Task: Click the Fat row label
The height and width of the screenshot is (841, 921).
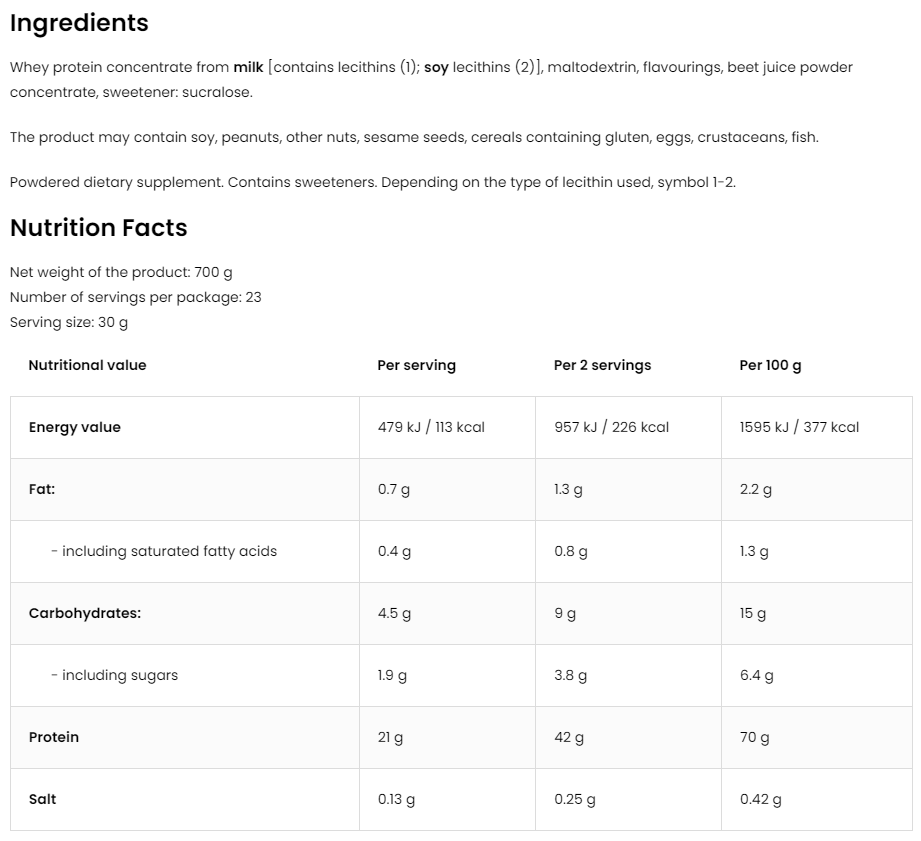Action: coord(42,489)
